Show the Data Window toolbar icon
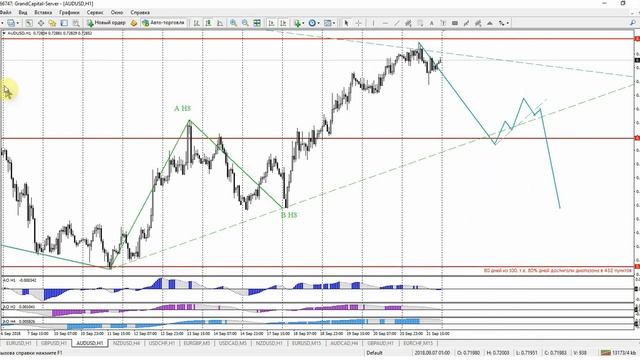The image size is (640, 360). coord(41,23)
